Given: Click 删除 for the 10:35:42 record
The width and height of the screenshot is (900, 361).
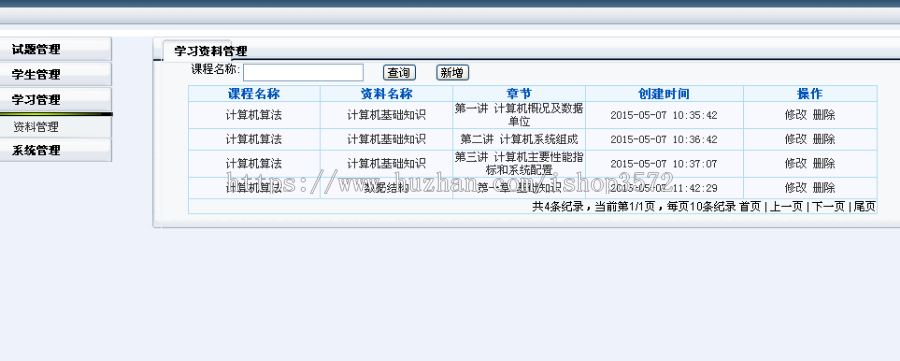Looking at the screenshot, I should (824, 115).
